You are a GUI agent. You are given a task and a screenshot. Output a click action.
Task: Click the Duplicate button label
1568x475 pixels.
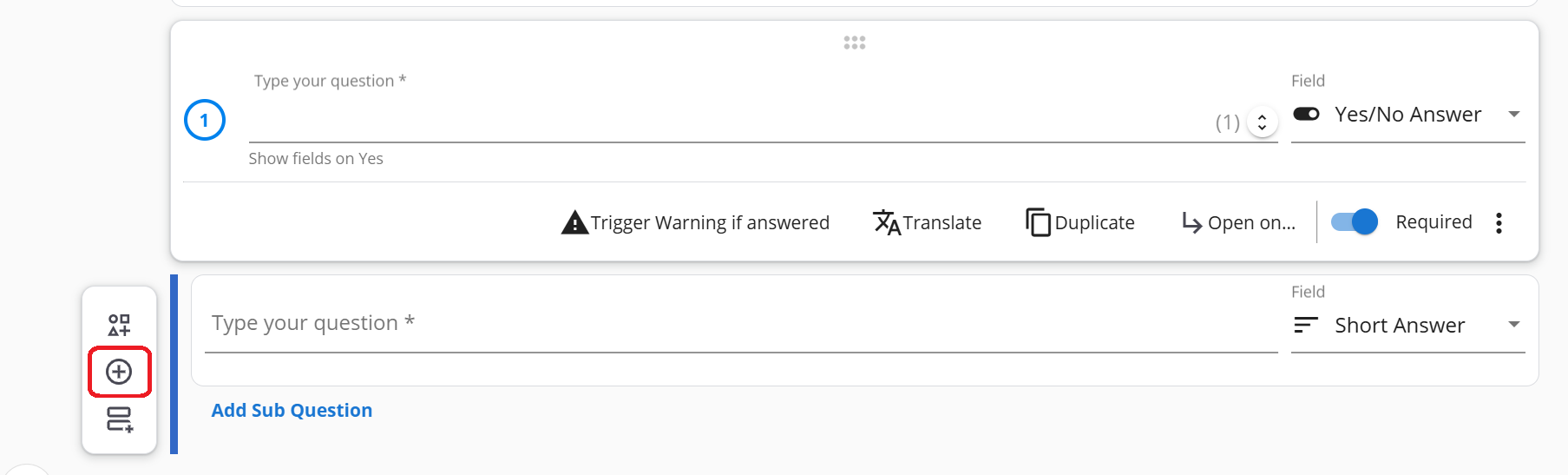click(x=1094, y=223)
